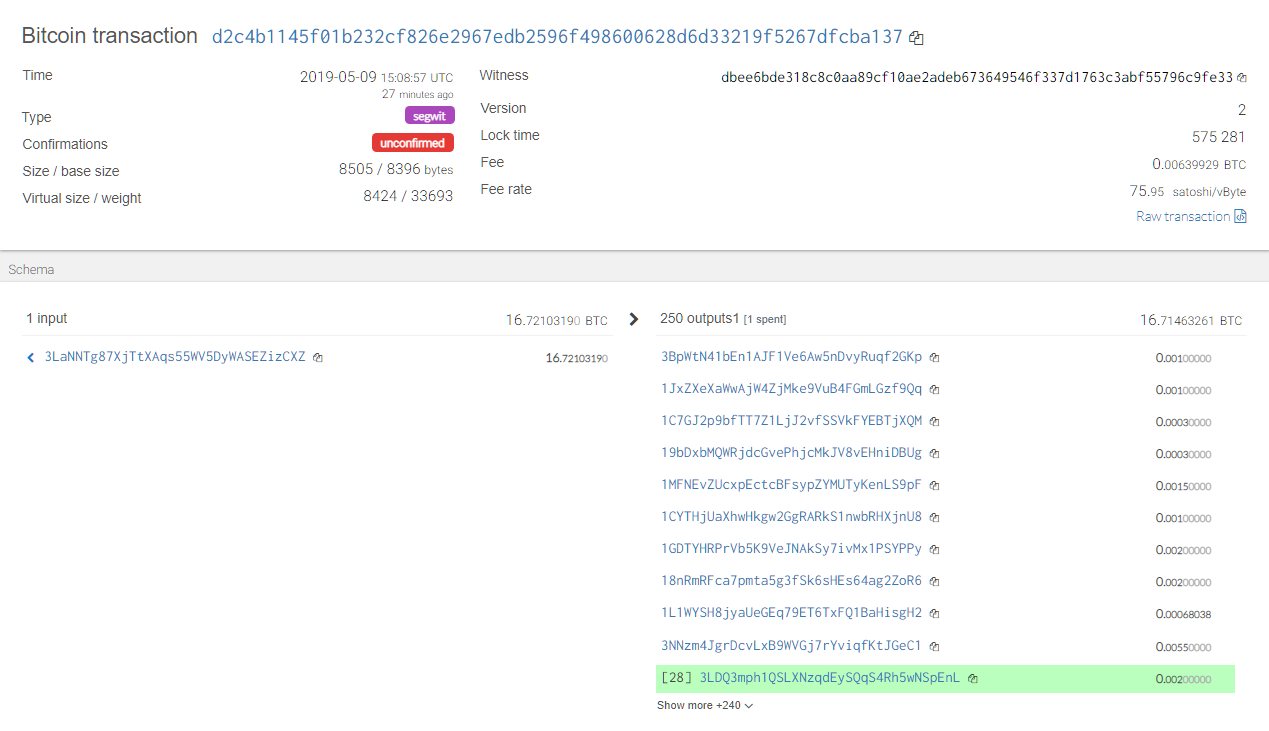1269x731 pixels.
Task: Click the witness hash value dbee6bde318c
Action: [977, 77]
